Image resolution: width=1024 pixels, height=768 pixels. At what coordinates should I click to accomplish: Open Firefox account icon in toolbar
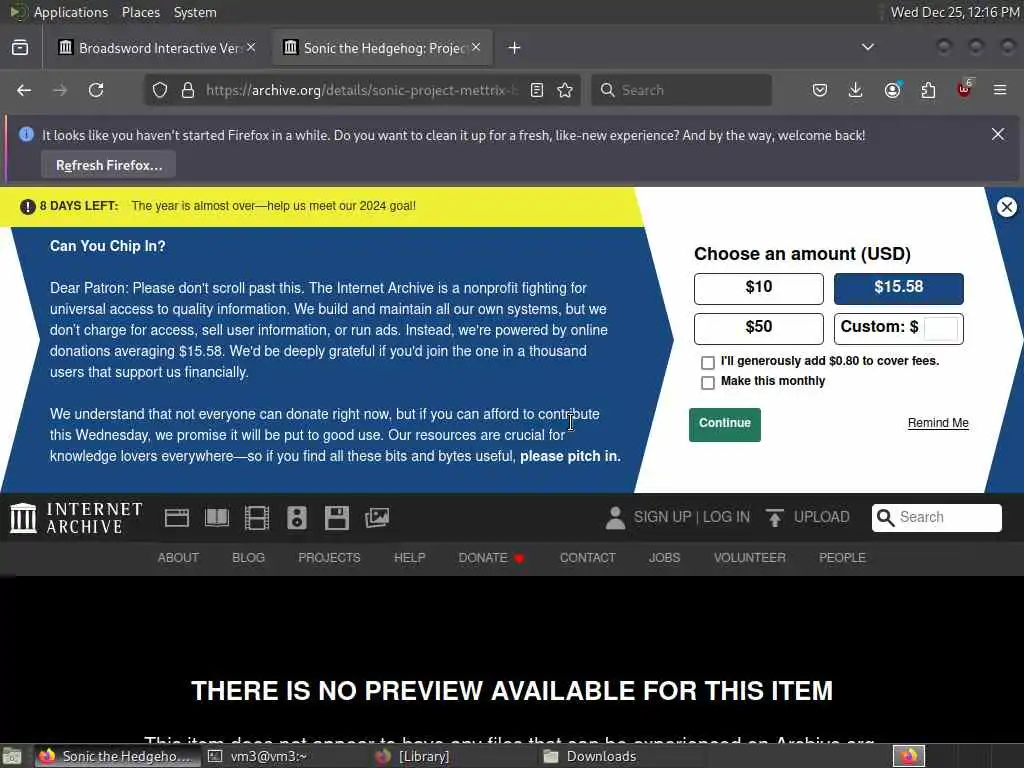[893, 90]
